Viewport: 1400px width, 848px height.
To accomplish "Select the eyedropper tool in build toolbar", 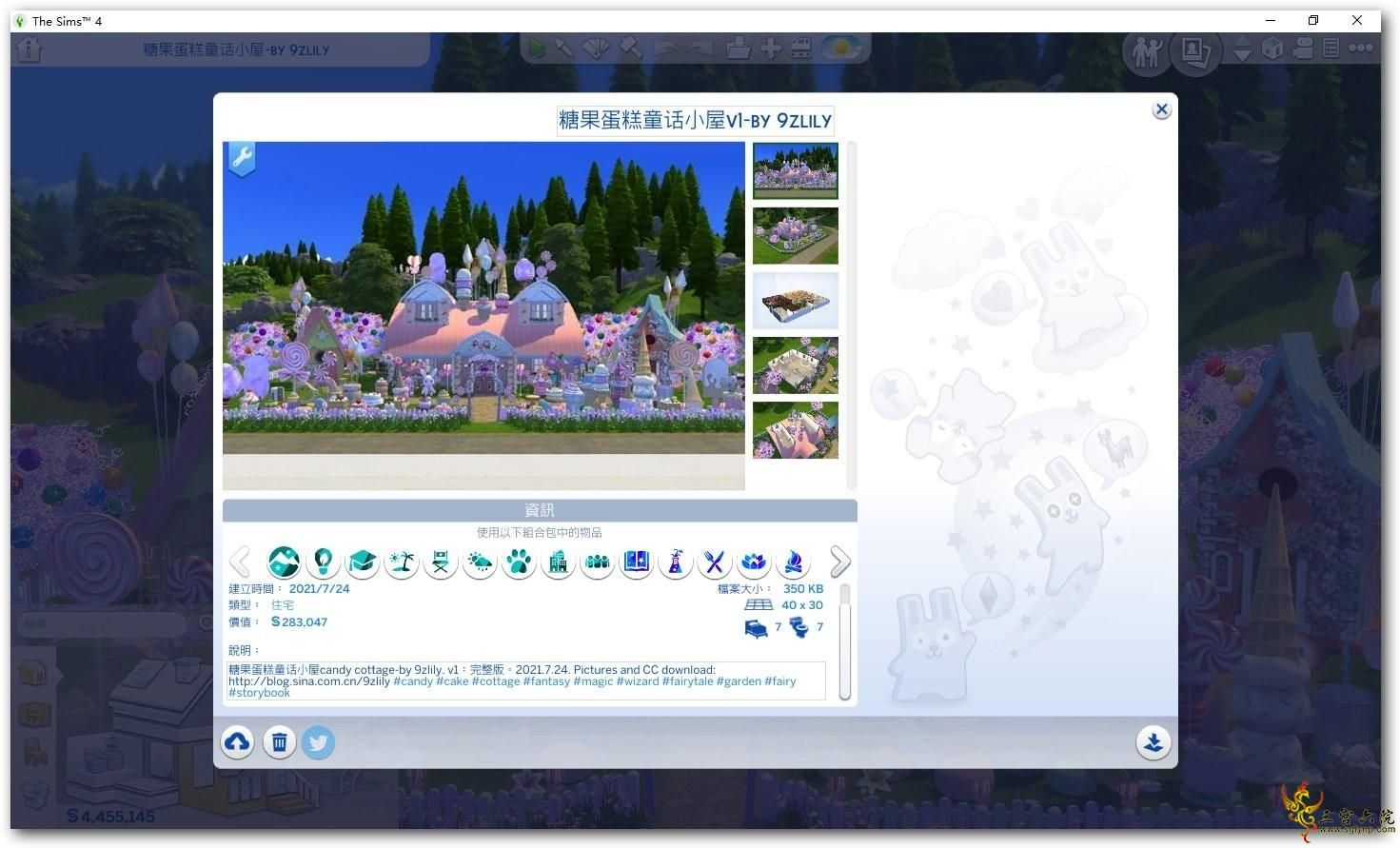I will click(566, 48).
